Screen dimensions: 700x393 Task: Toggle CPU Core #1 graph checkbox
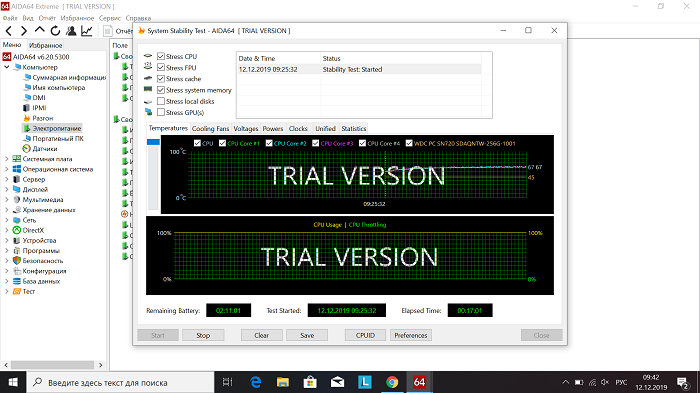pos(222,143)
